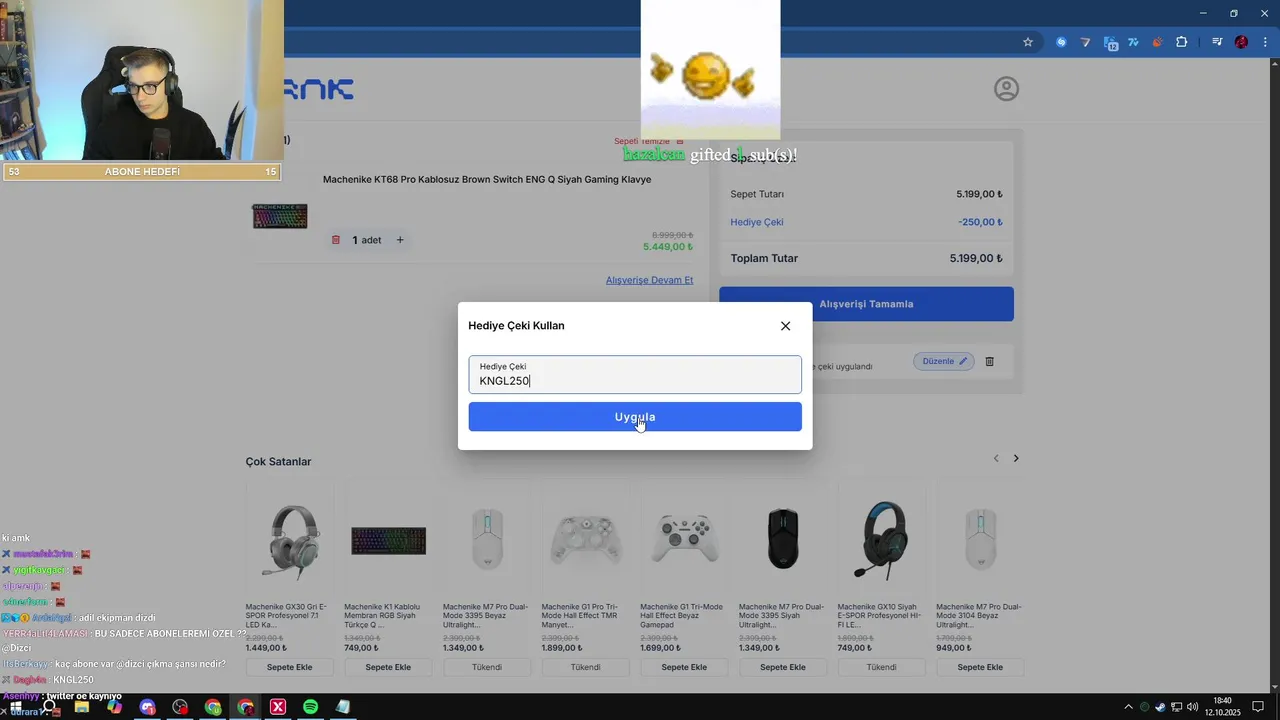Bookmark this page with the star icon

[x=1027, y=42]
